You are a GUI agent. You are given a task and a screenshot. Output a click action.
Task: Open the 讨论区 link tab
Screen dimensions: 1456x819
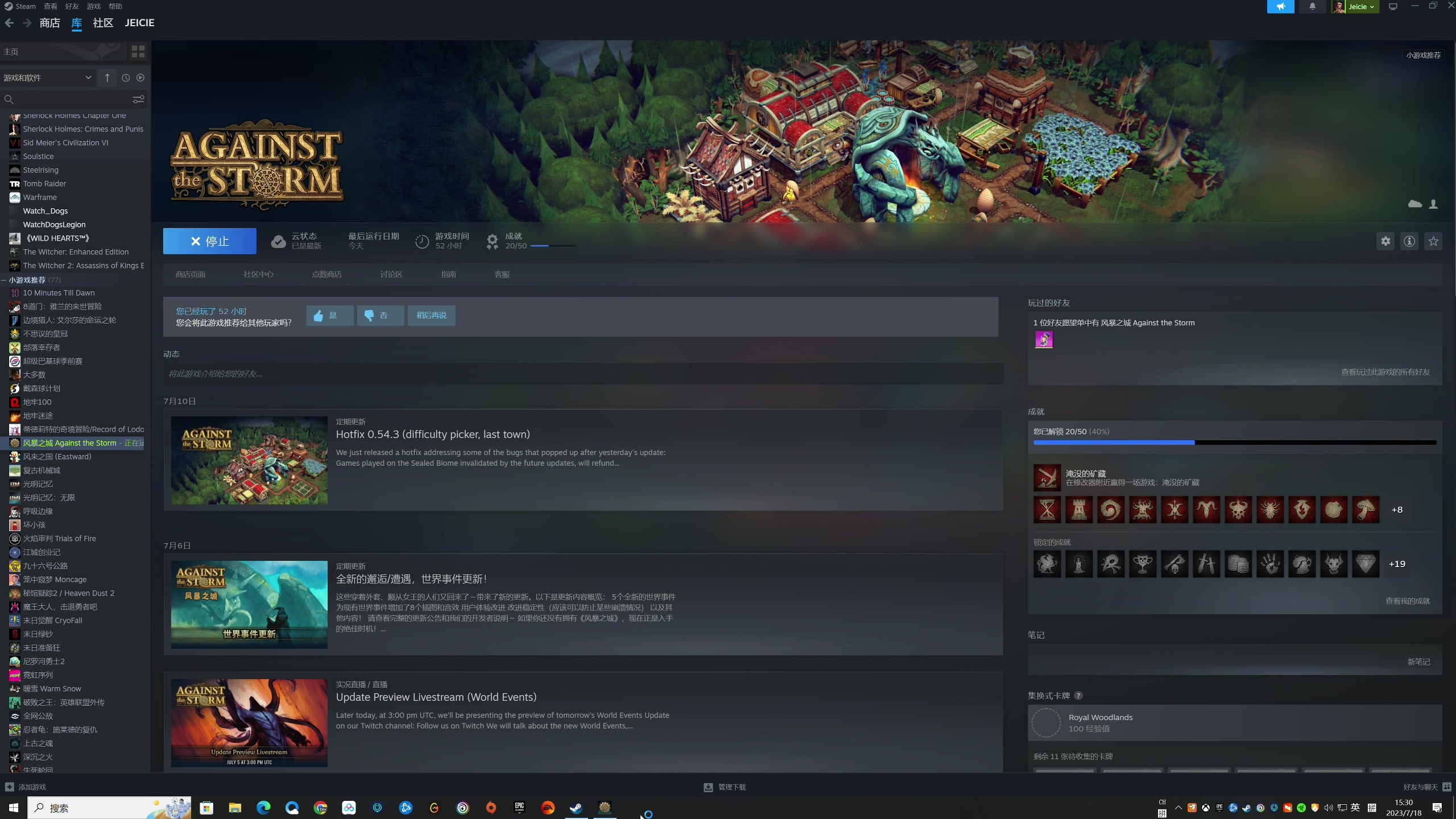point(391,275)
